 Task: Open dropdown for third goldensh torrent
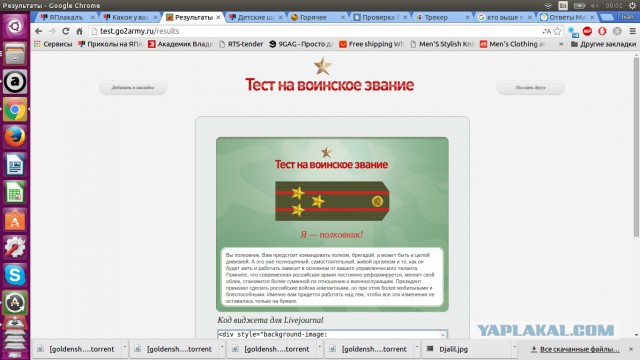coord(320,347)
